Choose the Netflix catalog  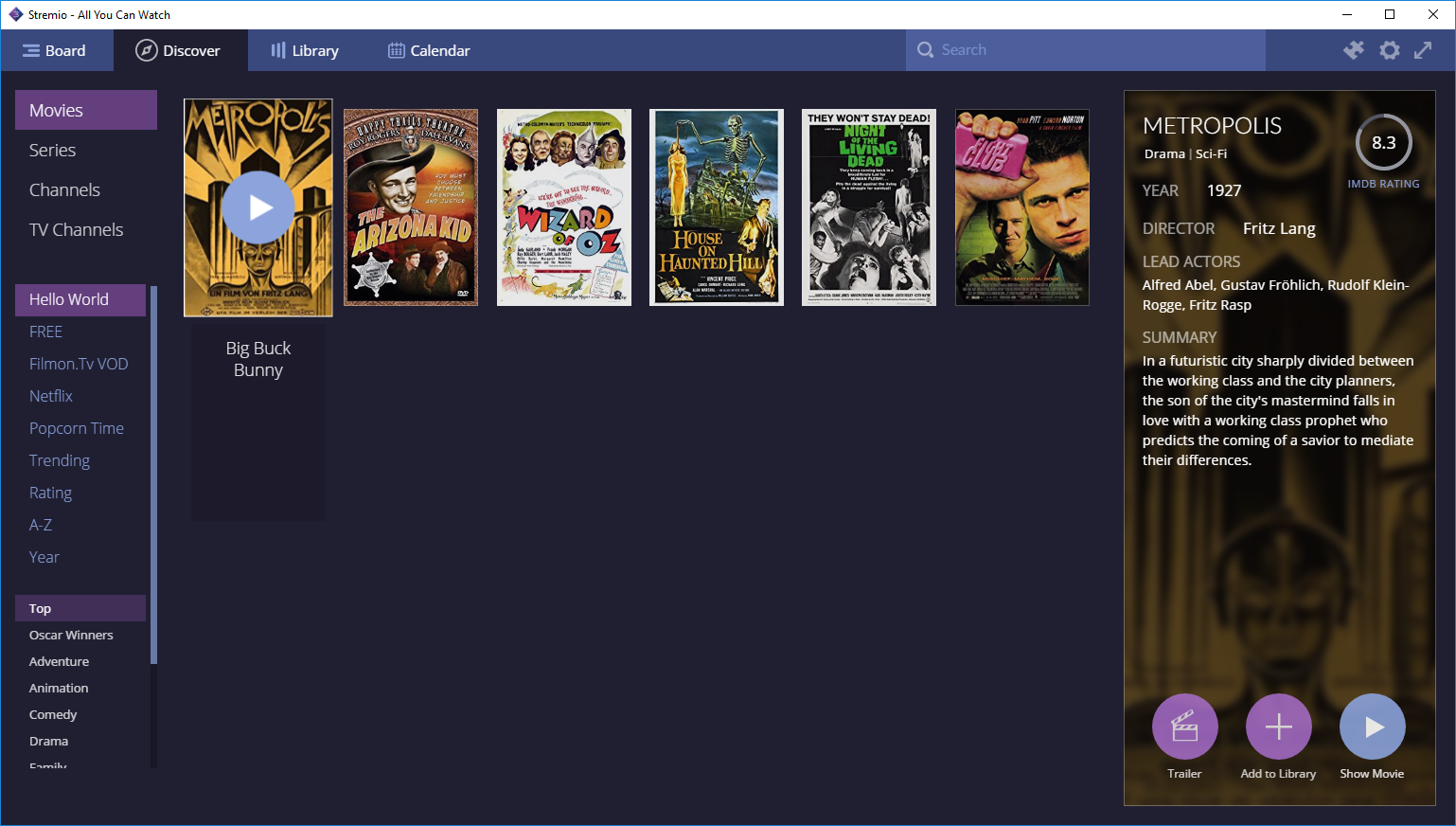click(x=80, y=396)
